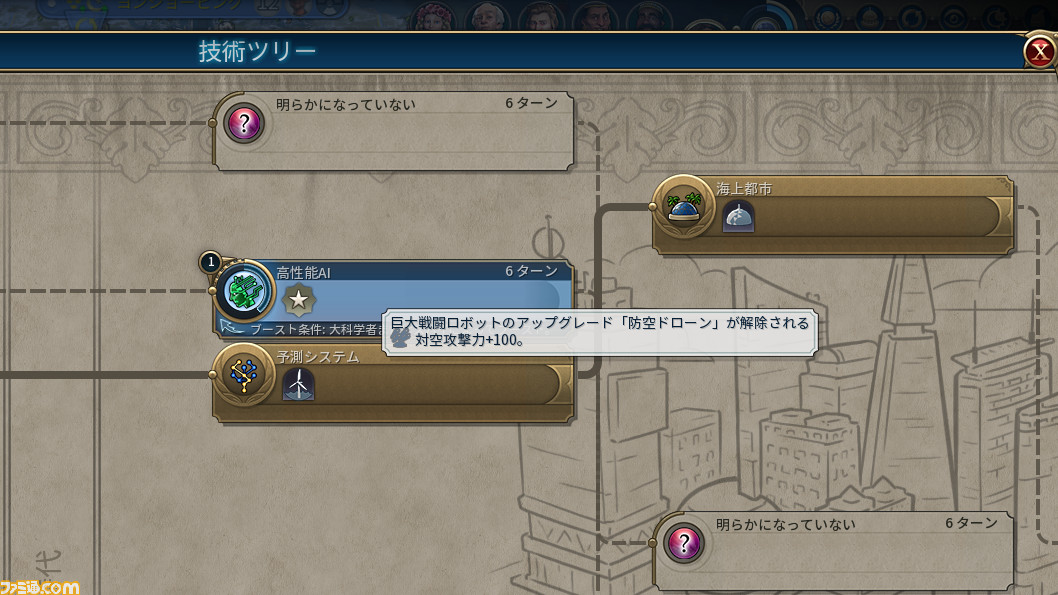Choose the 高性能AI technology title
The height and width of the screenshot is (595, 1058).
[303, 273]
